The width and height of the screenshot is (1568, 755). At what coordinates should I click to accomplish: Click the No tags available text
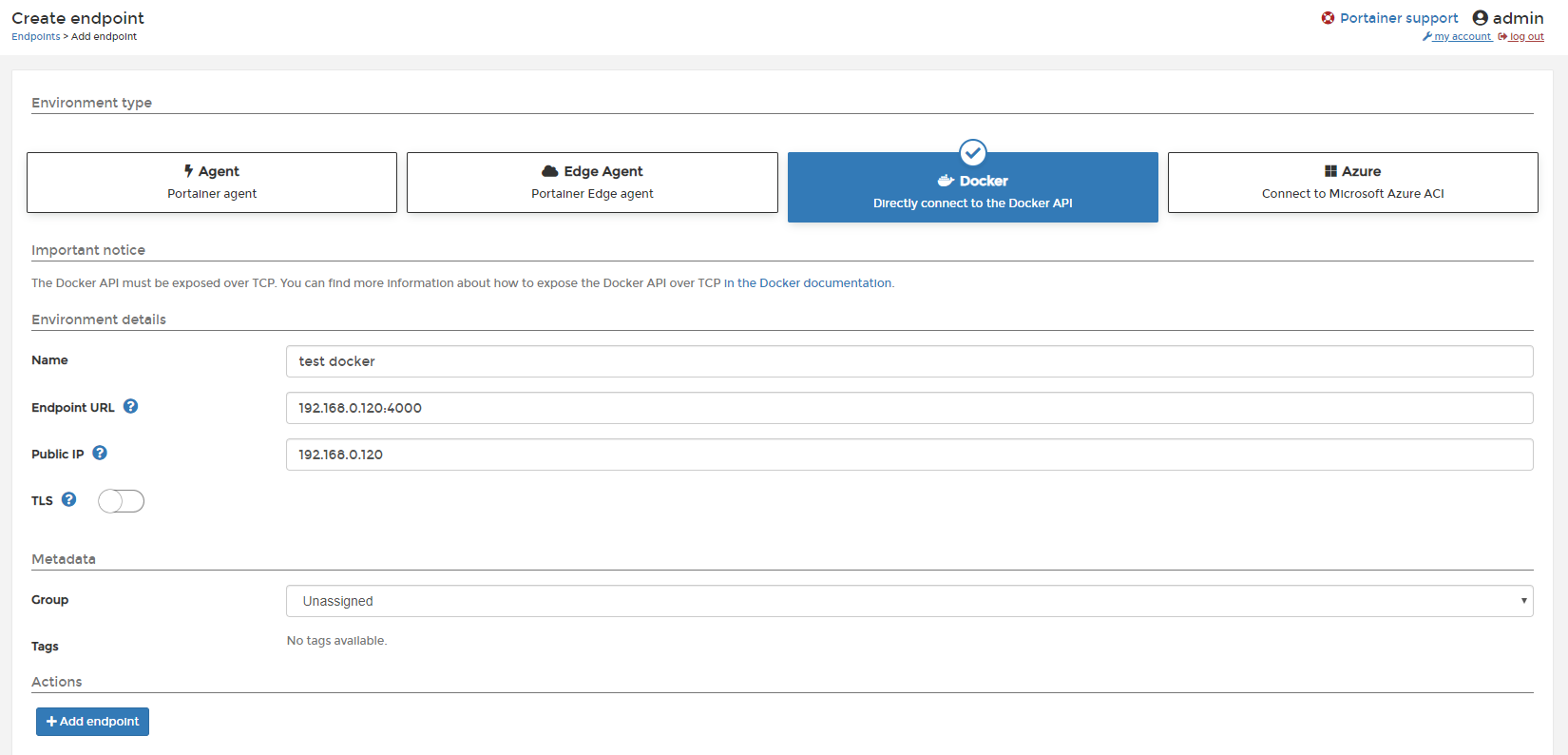tap(336, 641)
